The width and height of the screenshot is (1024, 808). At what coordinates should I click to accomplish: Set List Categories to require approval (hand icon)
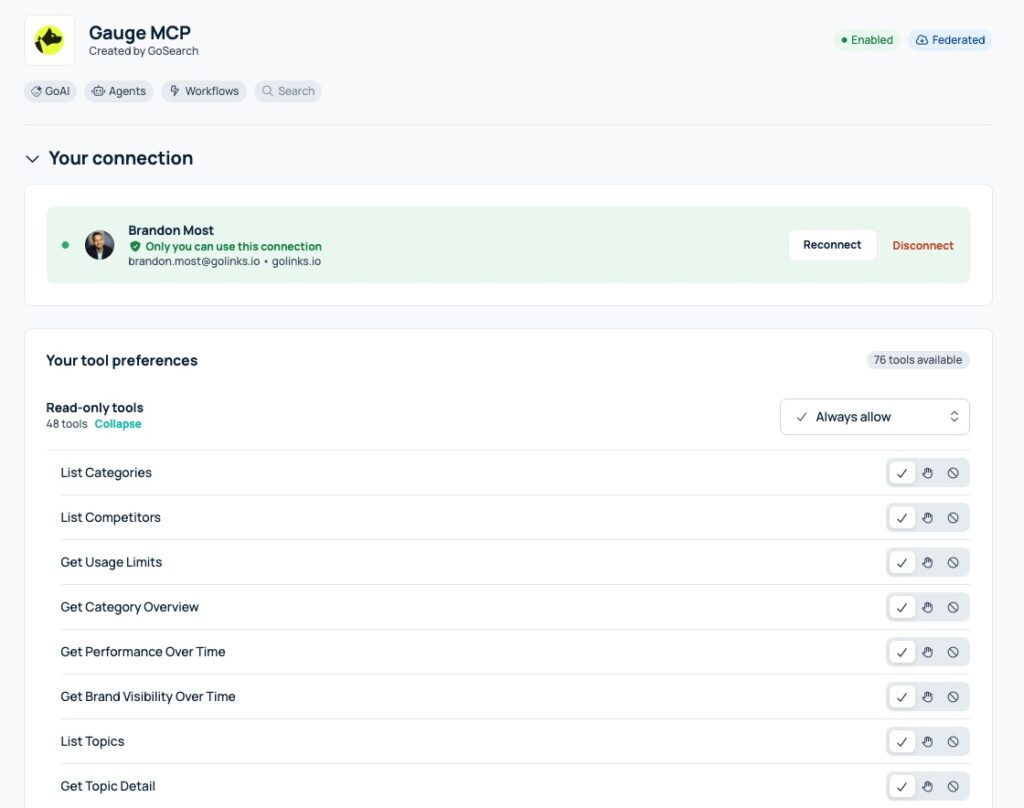coord(927,473)
